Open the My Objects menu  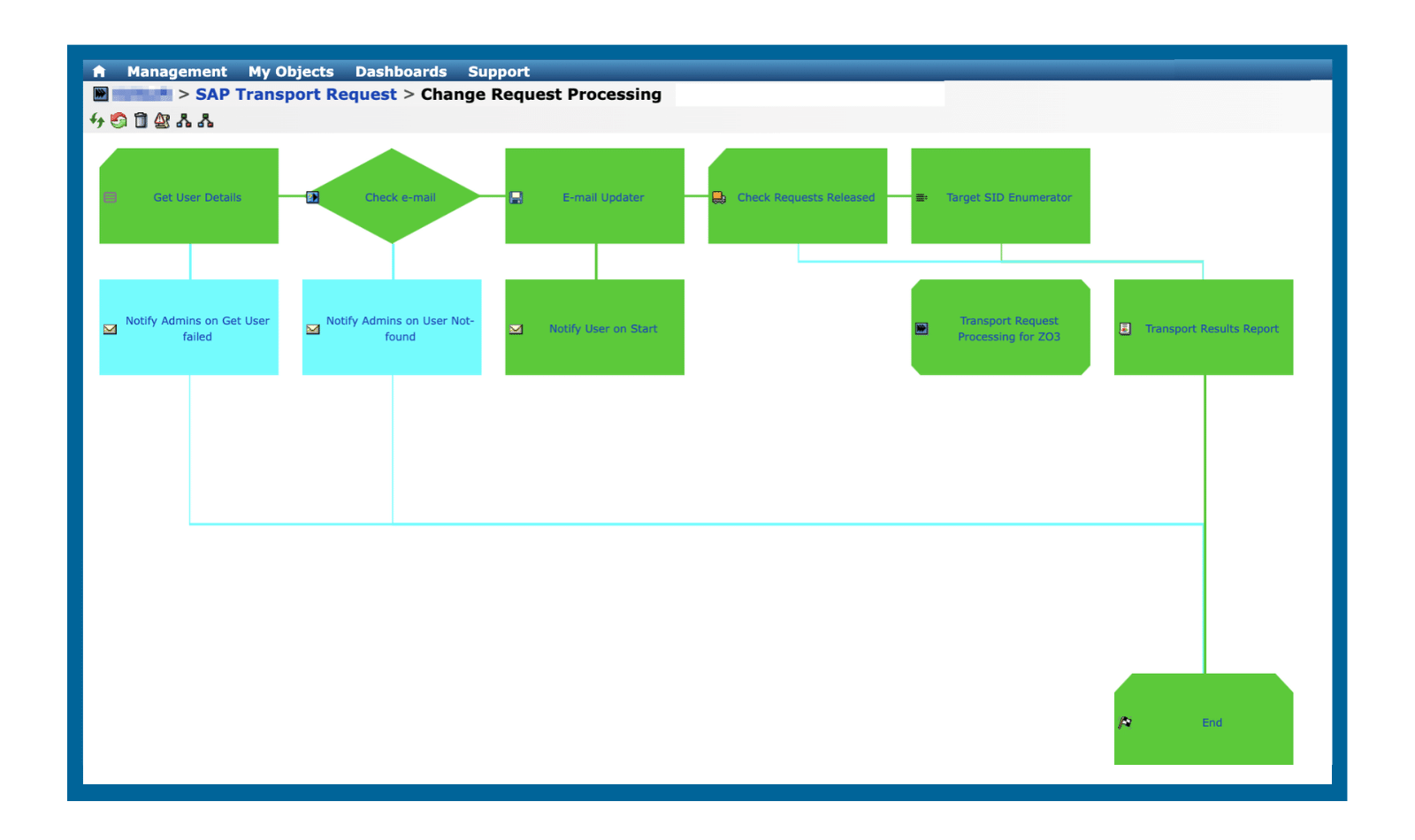292,71
